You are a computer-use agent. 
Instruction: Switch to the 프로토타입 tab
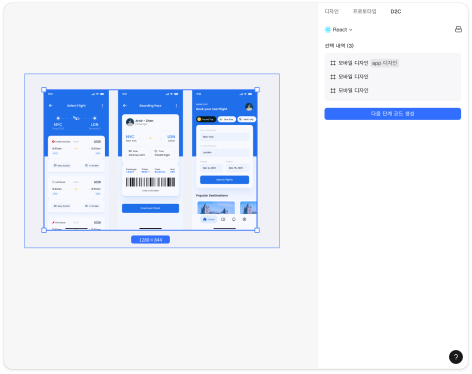click(x=364, y=11)
